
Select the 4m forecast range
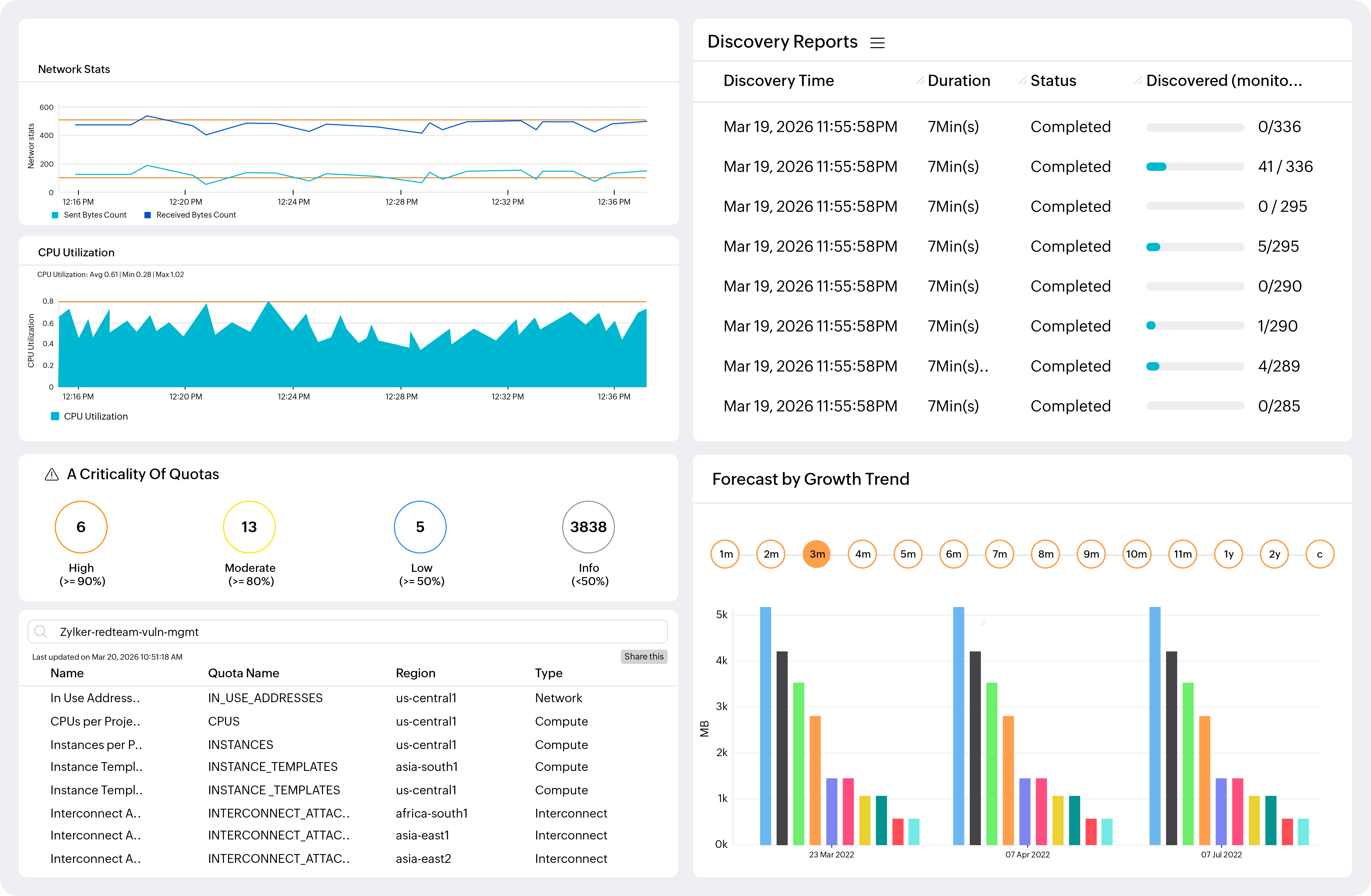(862, 554)
